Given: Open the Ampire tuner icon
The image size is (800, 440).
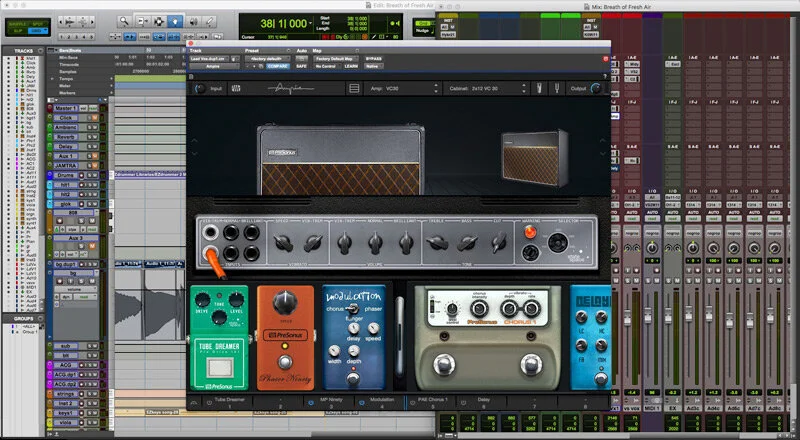Looking at the screenshot, I should tap(557, 89).
